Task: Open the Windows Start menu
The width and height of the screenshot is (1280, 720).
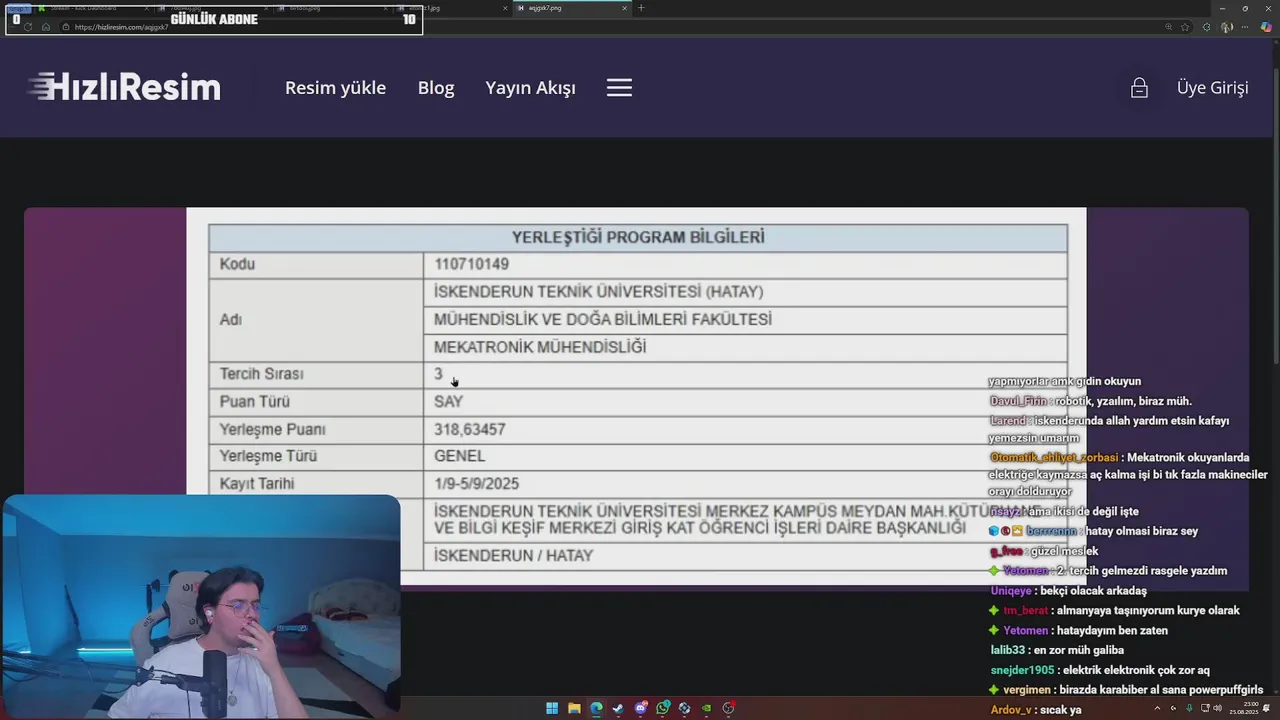Action: 552,708
